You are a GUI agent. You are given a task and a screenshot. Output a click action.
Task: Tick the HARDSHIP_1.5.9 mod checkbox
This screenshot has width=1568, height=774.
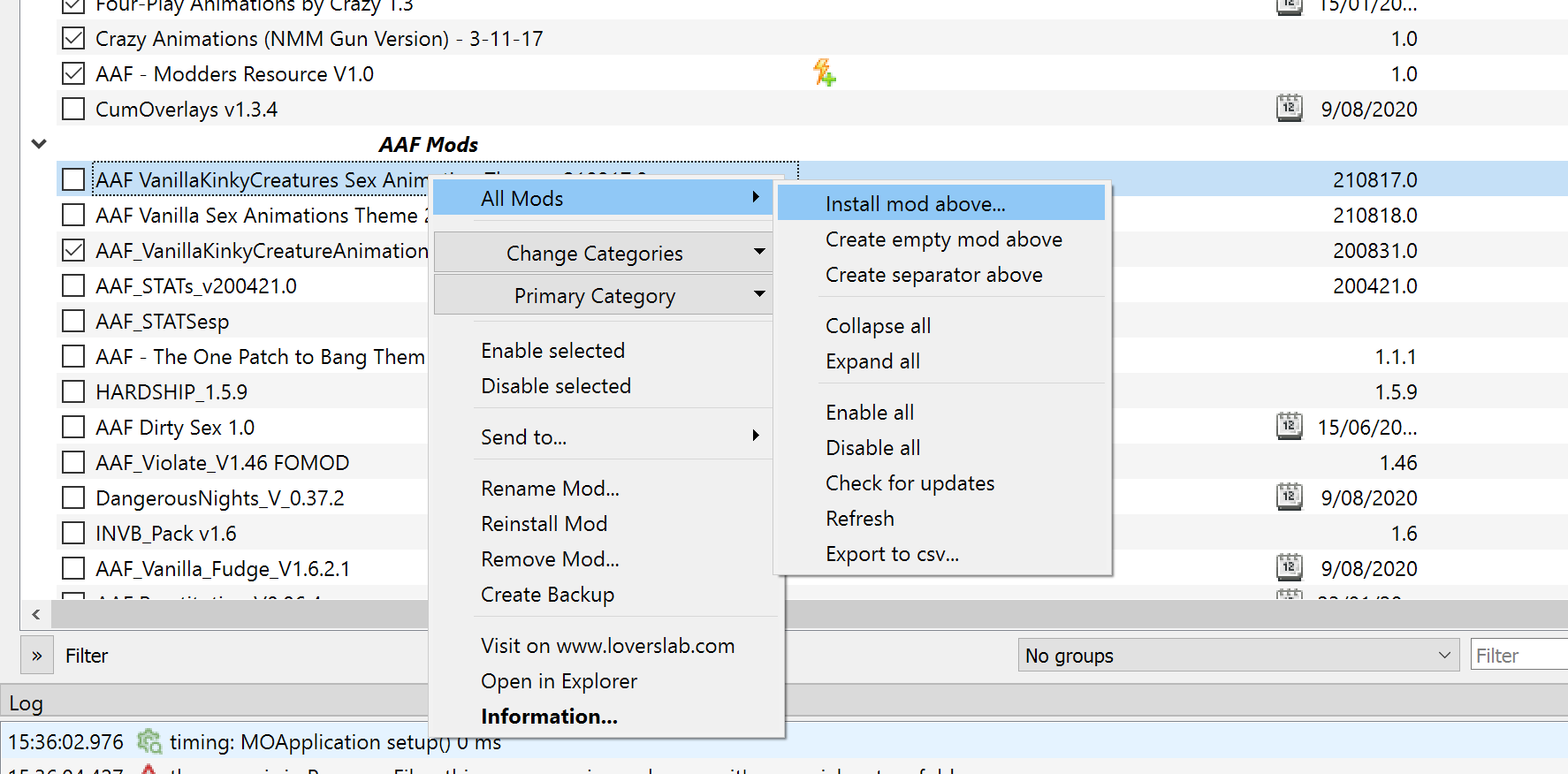tap(73, 392)
